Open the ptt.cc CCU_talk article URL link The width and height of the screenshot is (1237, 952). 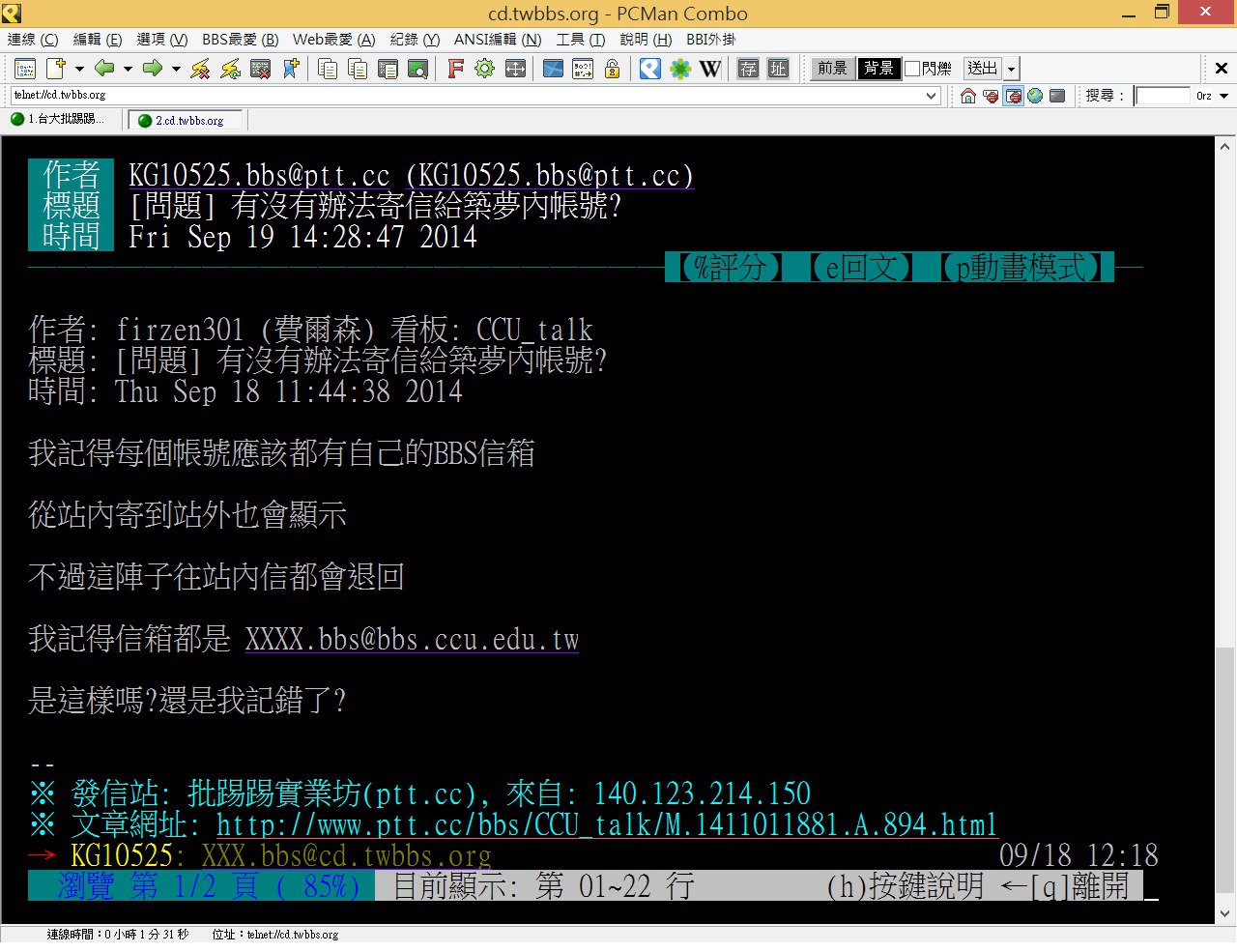pos(606,824)
